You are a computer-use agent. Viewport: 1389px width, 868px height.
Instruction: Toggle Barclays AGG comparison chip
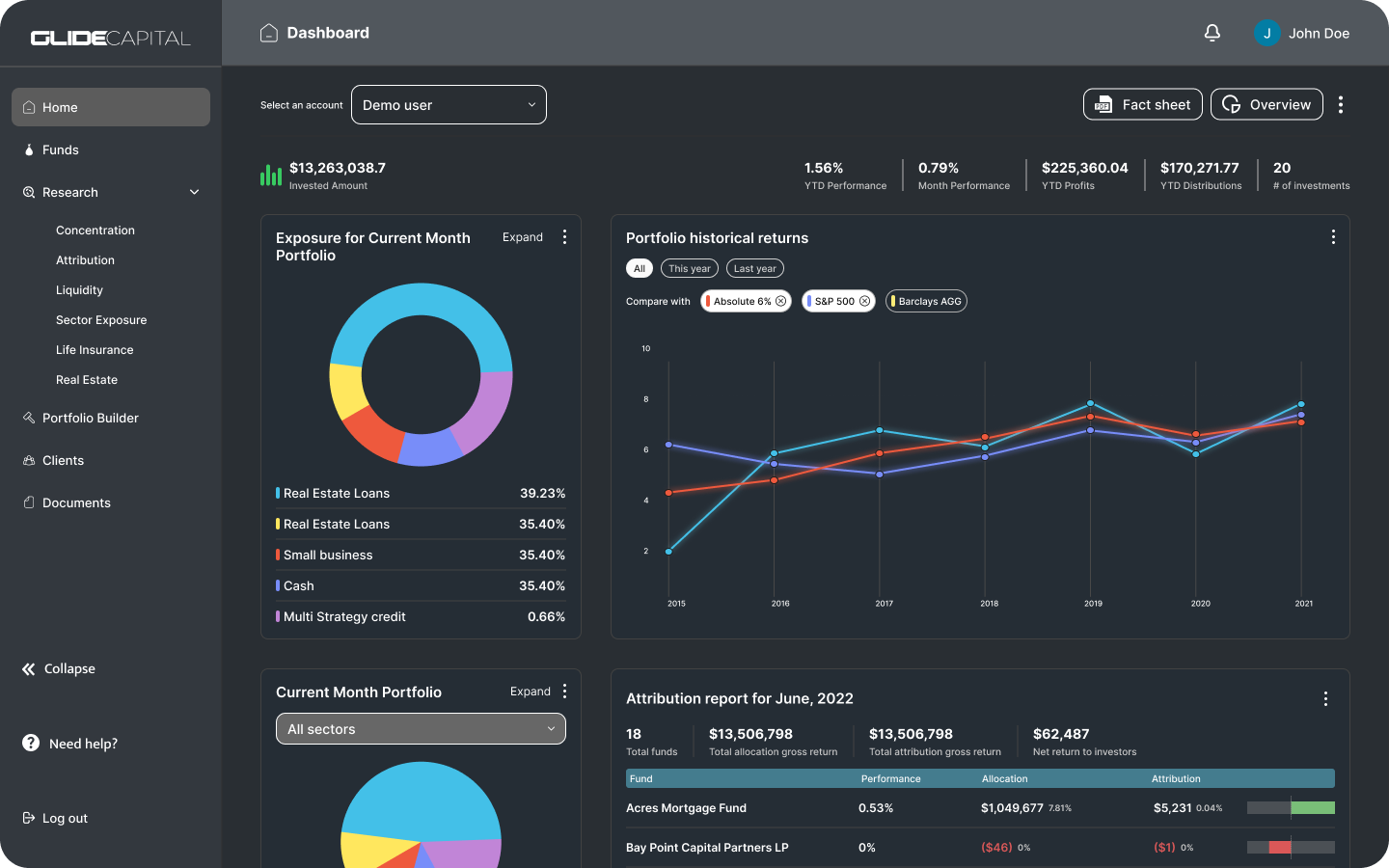coord(927,301)
